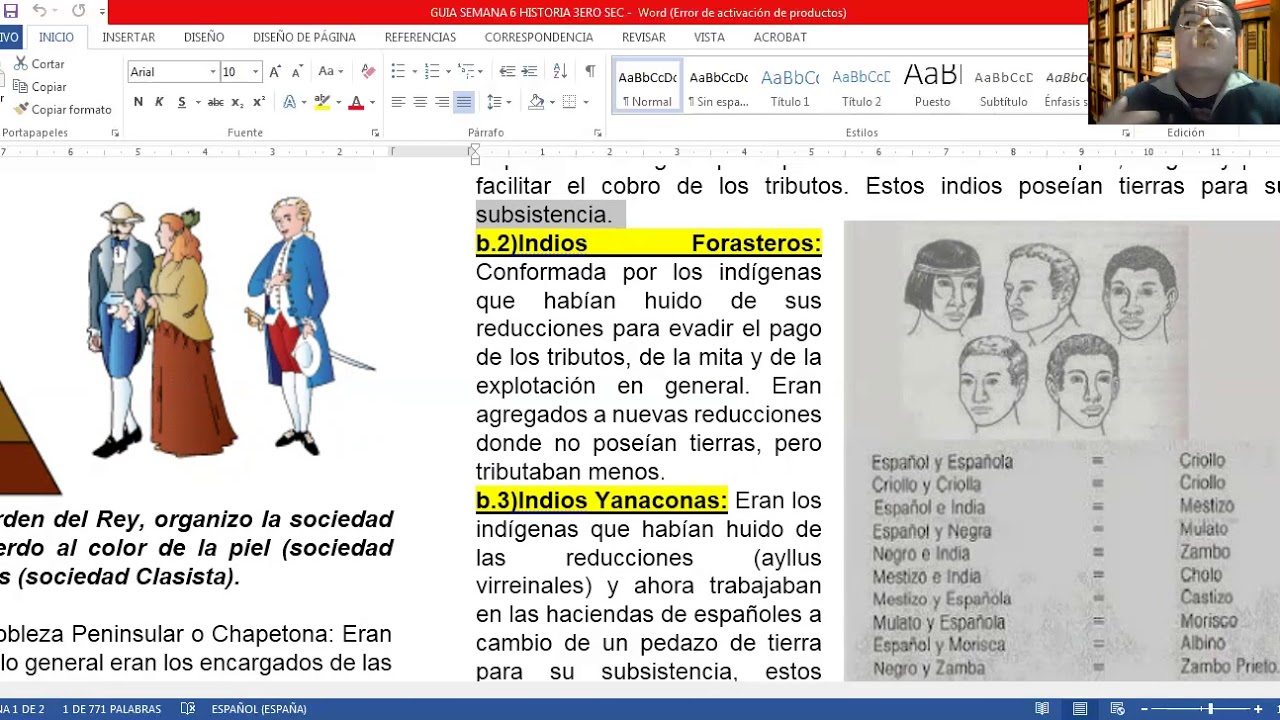Open the INICIO ribbon tab

[56, 37]
